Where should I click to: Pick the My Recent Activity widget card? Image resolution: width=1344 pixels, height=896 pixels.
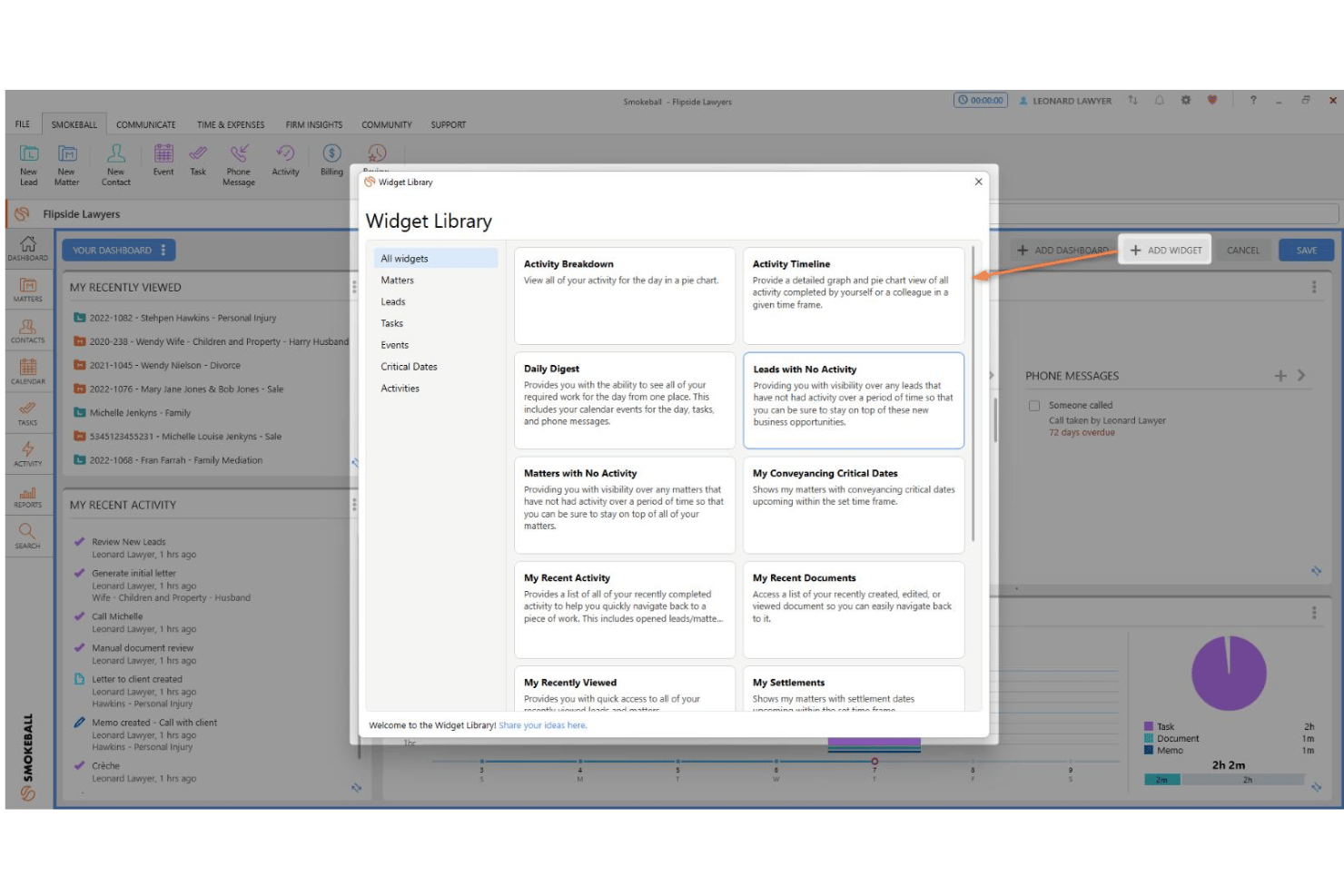click(x=625, y=609)
